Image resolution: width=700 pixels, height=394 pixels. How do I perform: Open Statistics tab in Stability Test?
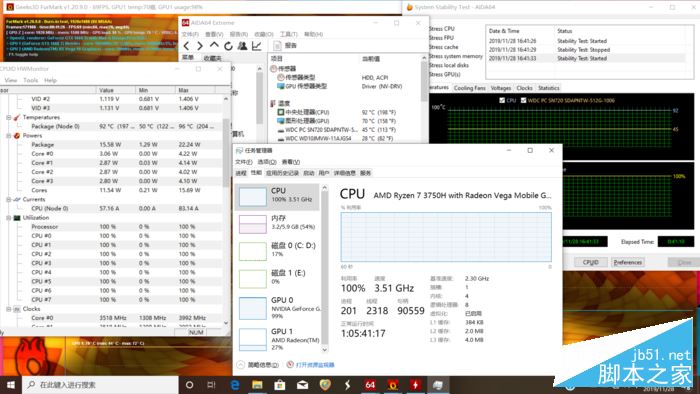point(549,88)
